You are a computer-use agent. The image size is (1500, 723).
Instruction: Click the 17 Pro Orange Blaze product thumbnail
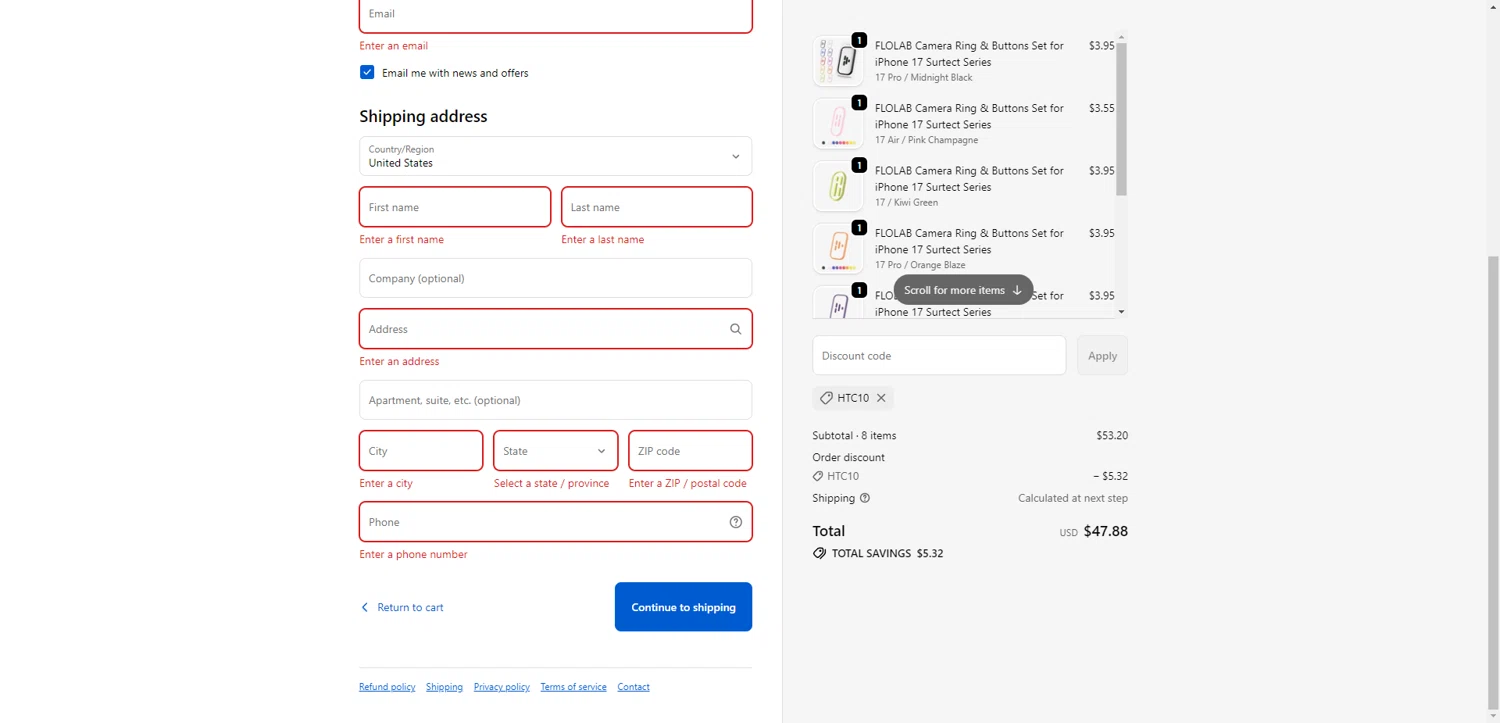838,248
